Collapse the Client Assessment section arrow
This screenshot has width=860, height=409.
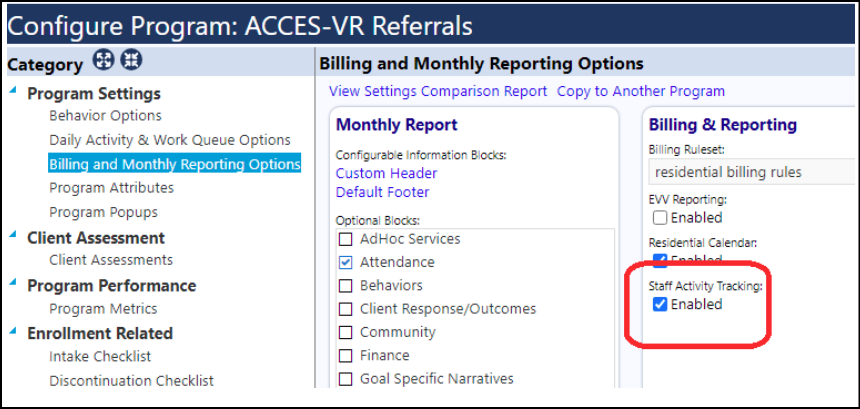[14, 236]
